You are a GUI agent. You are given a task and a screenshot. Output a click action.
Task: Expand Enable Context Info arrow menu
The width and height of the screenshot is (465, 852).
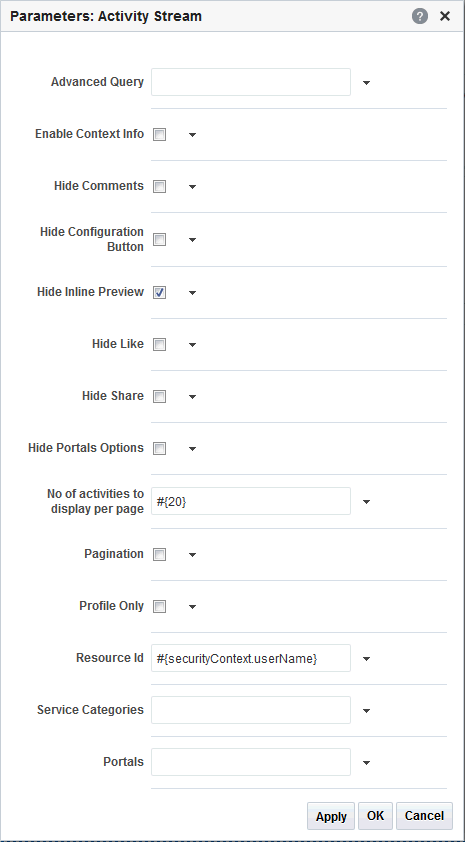192,135
